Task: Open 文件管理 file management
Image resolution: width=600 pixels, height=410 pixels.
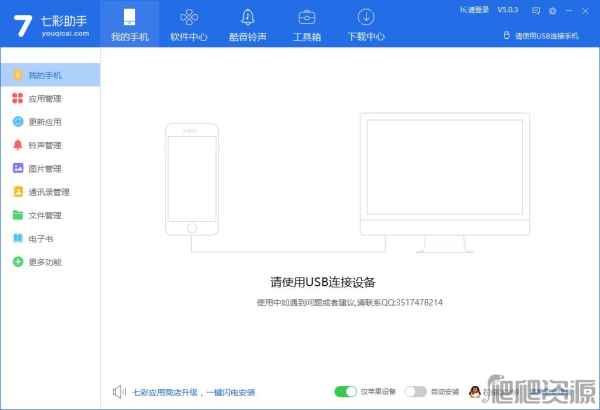Action: pyautogui.click(x=44, y=215)
